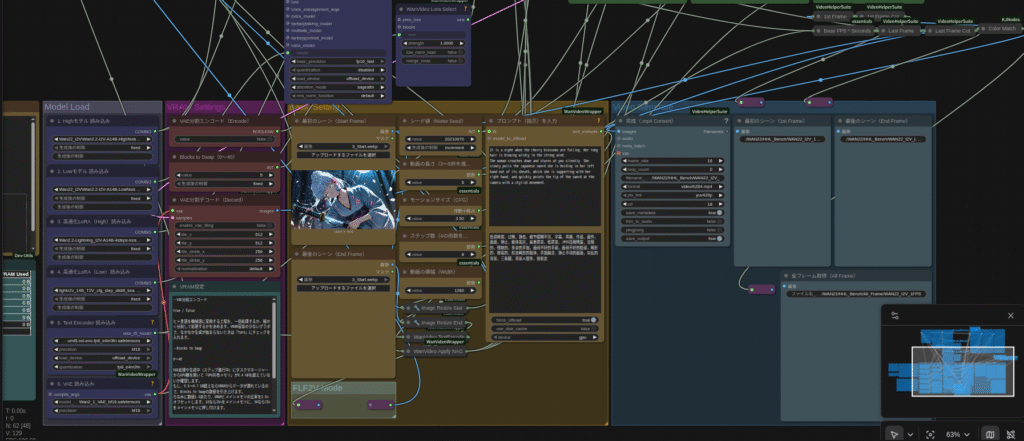1024x441 pixels.
Task: Open minimap settings sliders icon
Action: [895, 316]
